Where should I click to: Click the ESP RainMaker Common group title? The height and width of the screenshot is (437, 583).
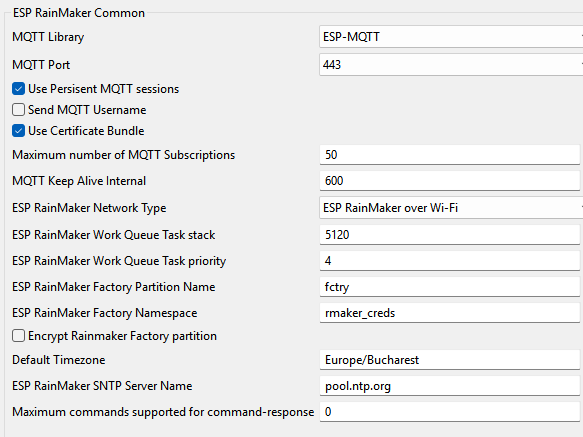point(79,13)
